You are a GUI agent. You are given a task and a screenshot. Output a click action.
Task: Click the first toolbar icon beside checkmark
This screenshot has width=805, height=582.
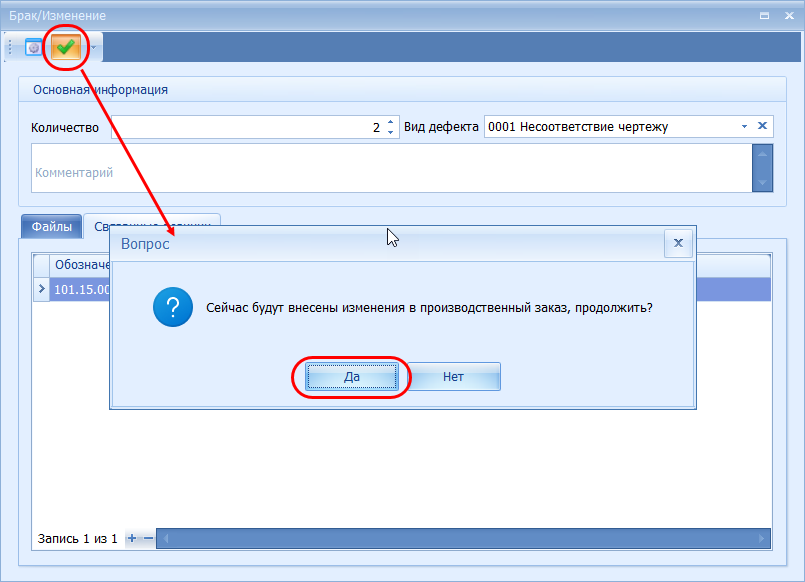[x=34, y=47]
